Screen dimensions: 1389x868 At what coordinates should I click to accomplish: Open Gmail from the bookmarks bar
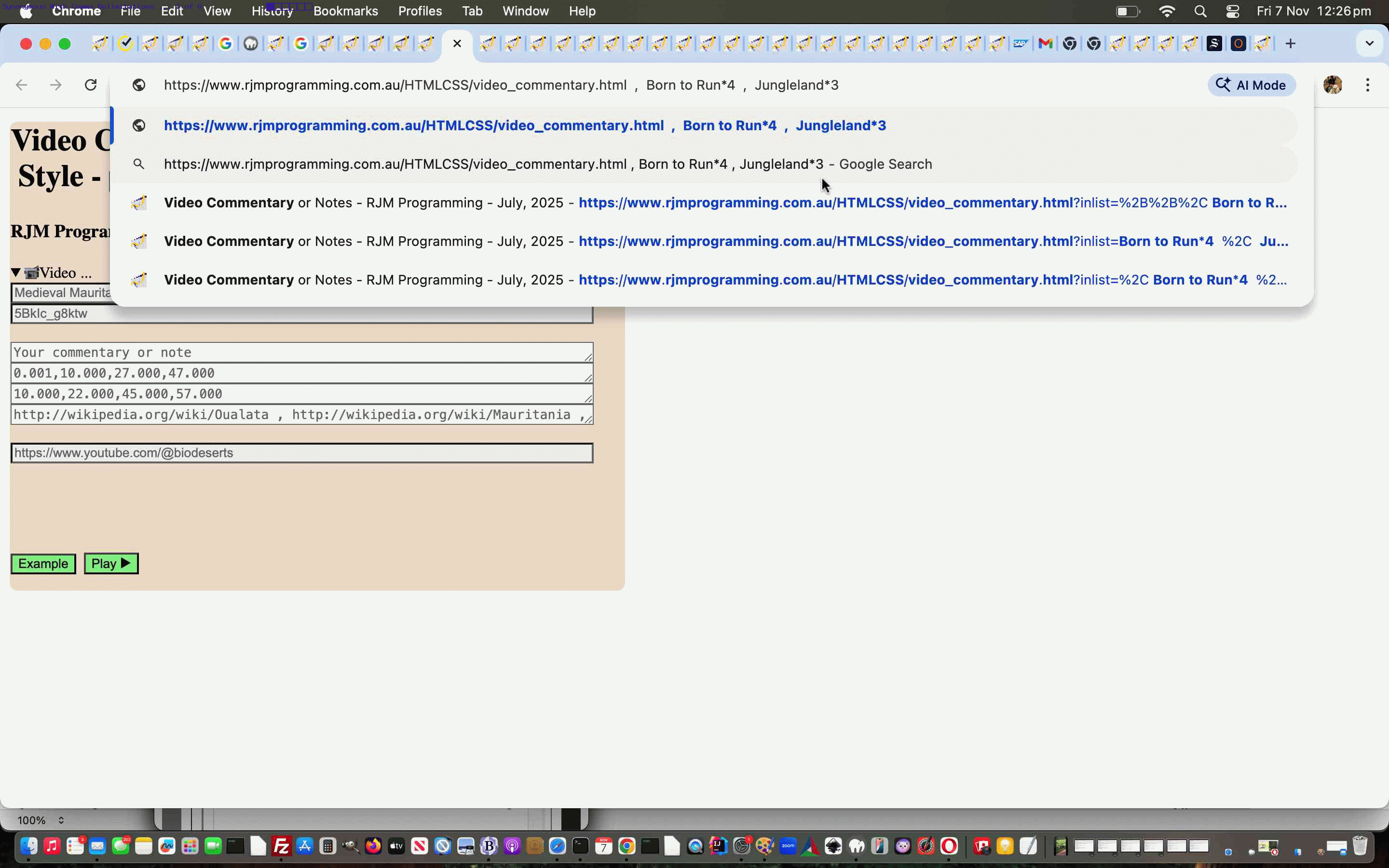1046,43
